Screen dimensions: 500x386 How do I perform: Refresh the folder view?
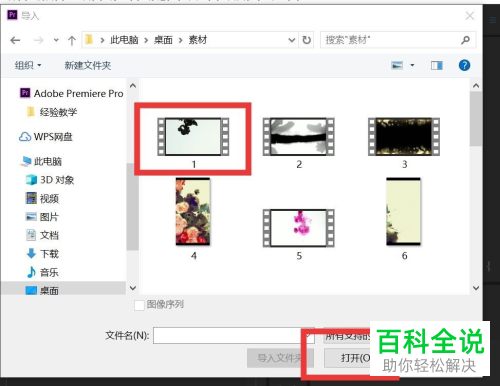[306, 40]
